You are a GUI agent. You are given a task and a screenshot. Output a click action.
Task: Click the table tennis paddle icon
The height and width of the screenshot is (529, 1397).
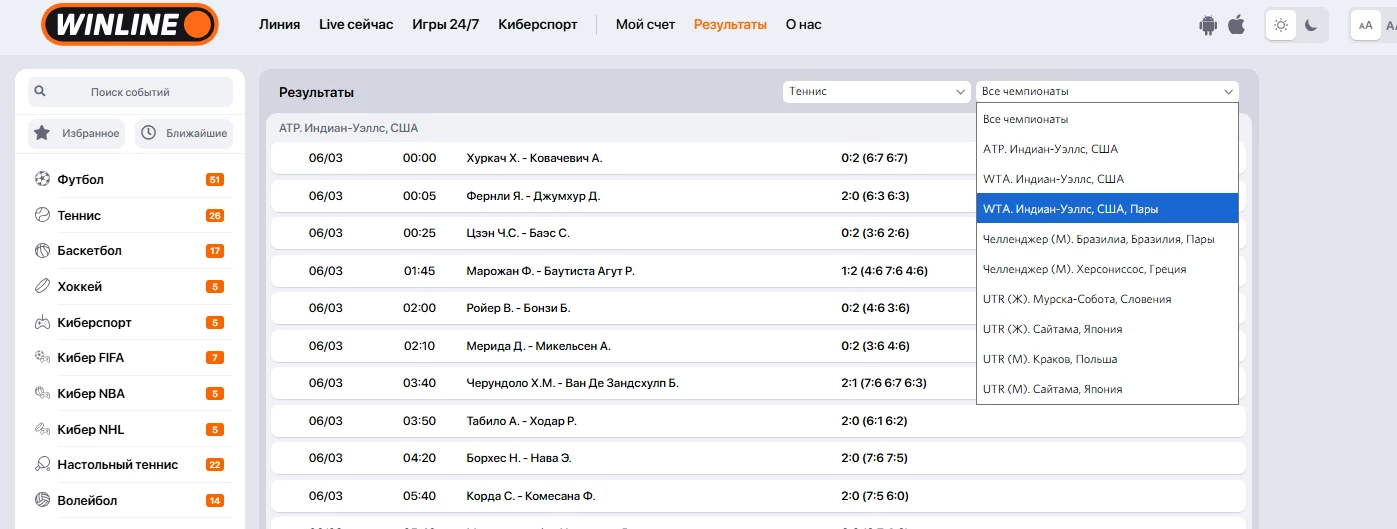(42, 465)
